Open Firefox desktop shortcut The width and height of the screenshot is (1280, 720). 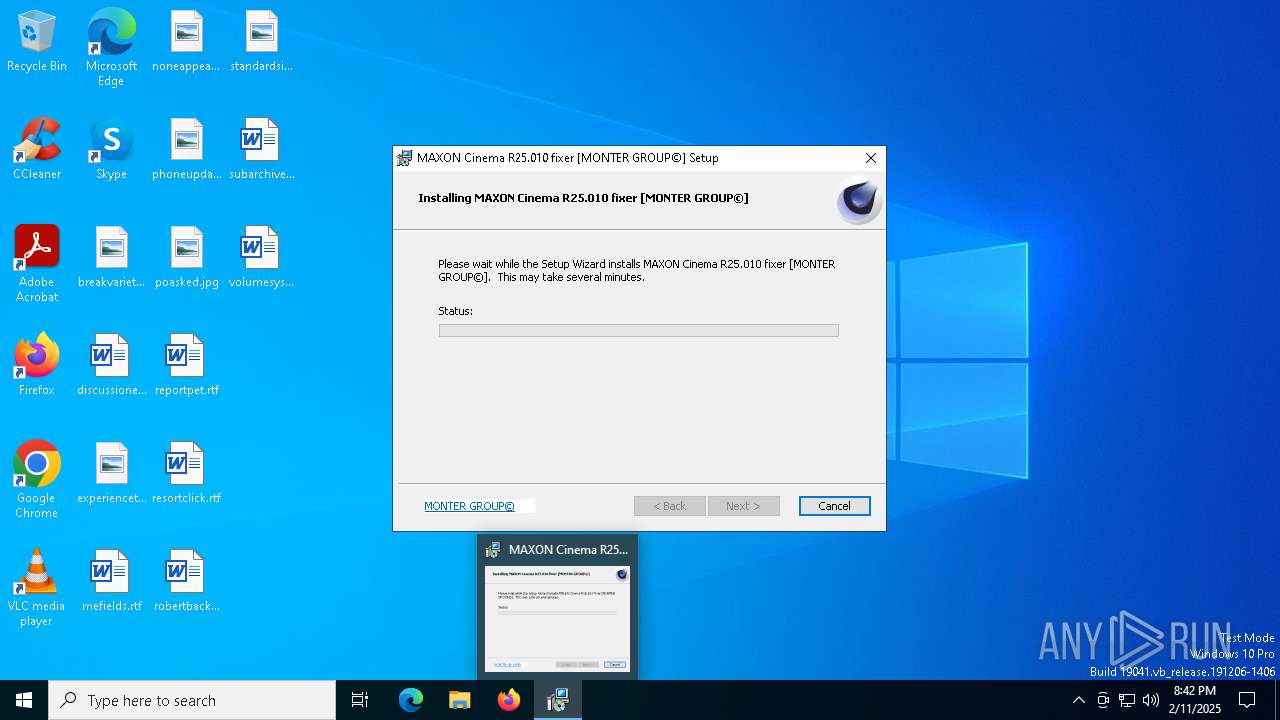pos(37,366)
